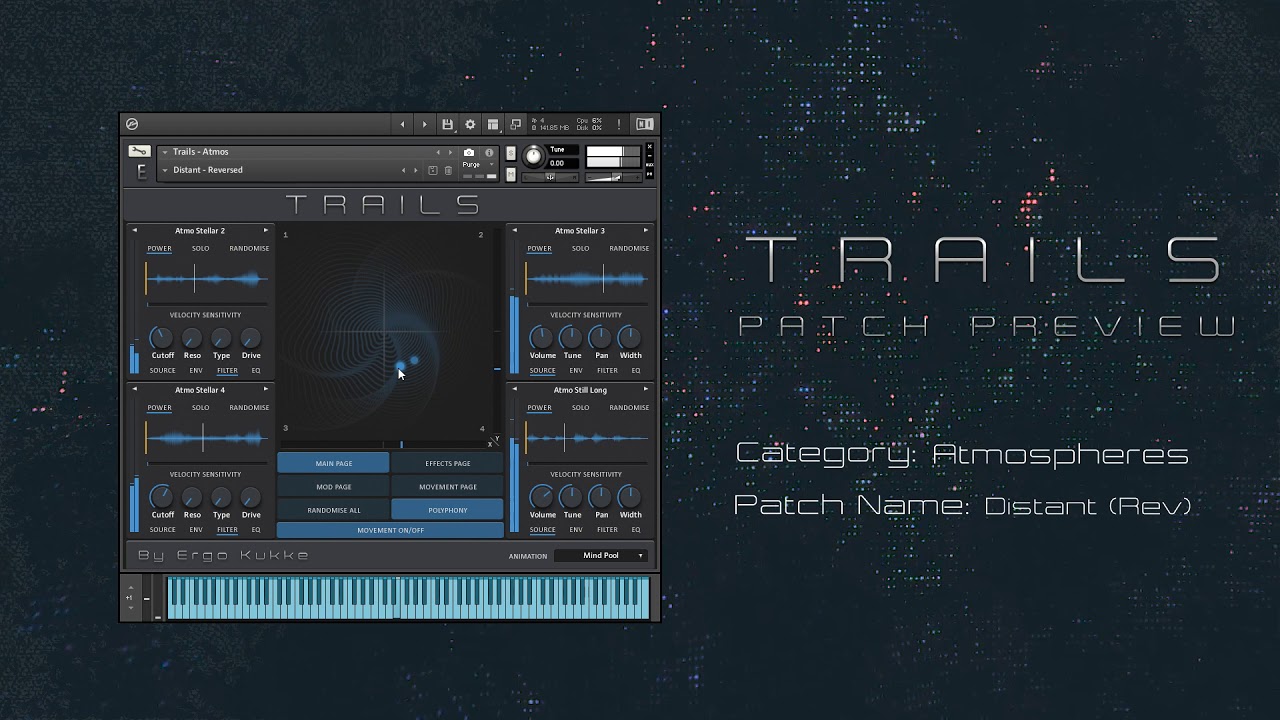Select next sample after Atmo Stellar 4
Image resolution: width=1280 pixels, height=720 pixels.
point(265,389)
